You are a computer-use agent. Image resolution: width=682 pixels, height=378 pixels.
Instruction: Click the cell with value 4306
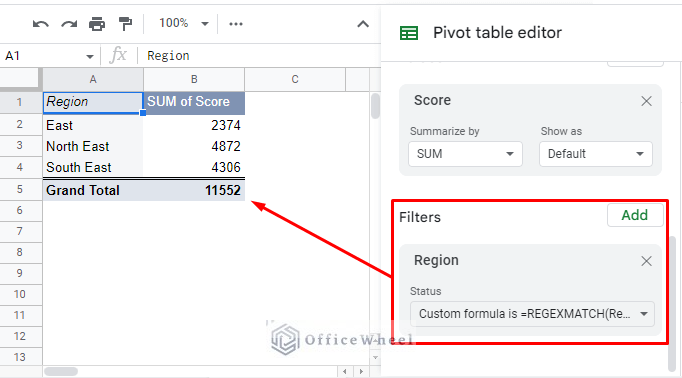click(x=194, y=167)
